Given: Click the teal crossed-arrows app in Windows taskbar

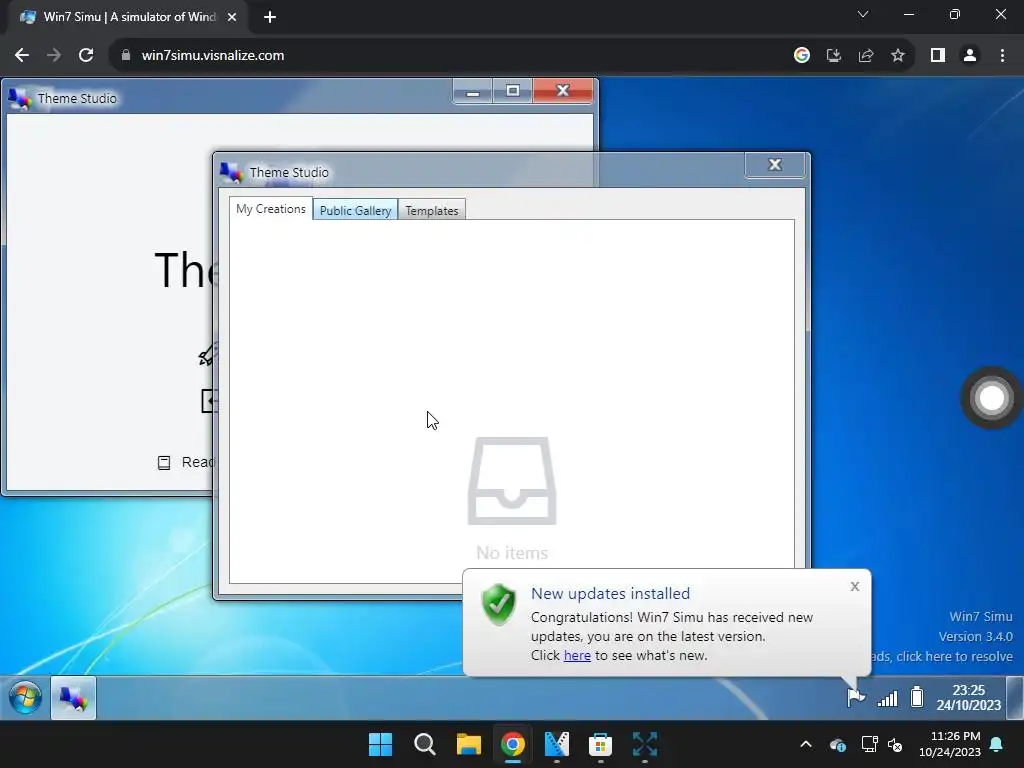Looking at the screenshot, I should [645, 744].
